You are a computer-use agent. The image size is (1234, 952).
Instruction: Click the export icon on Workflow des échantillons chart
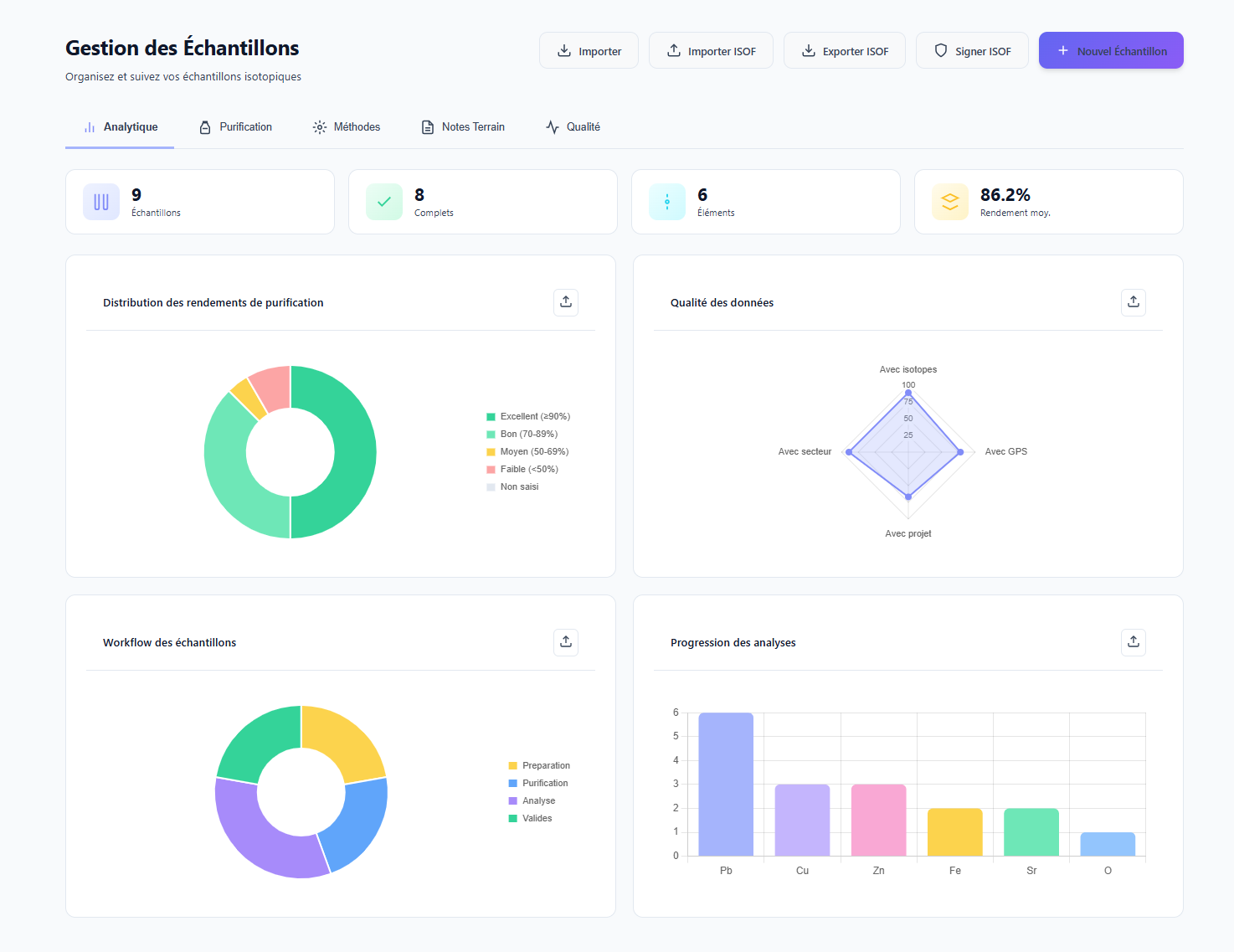(x=566, y=642)
